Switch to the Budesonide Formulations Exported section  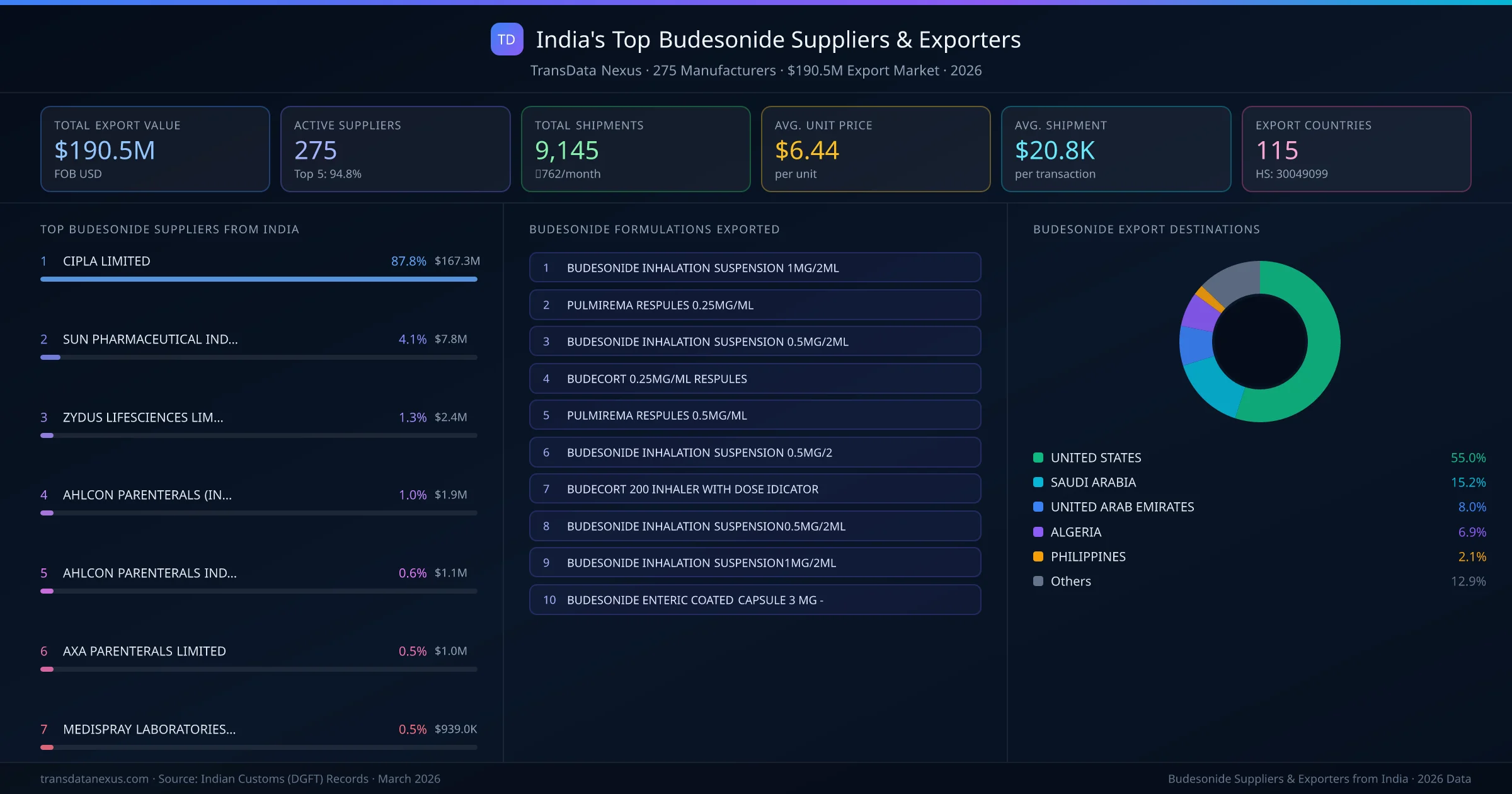pyautogui.click(x=655, y=229)
